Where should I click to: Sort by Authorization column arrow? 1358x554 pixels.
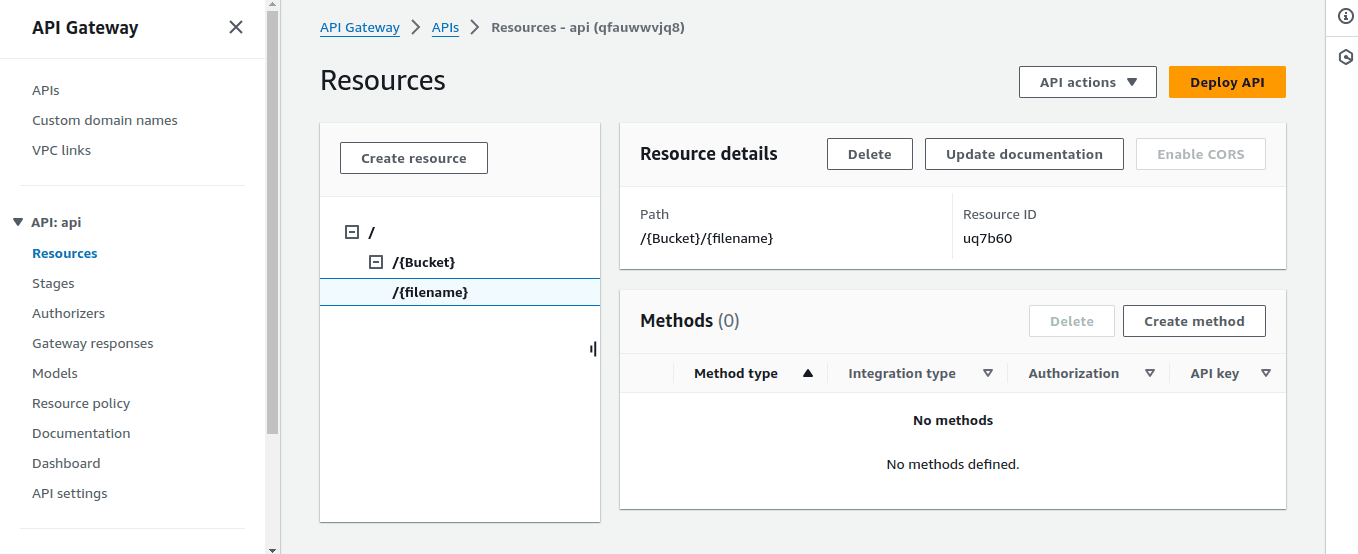(1150, 373)
